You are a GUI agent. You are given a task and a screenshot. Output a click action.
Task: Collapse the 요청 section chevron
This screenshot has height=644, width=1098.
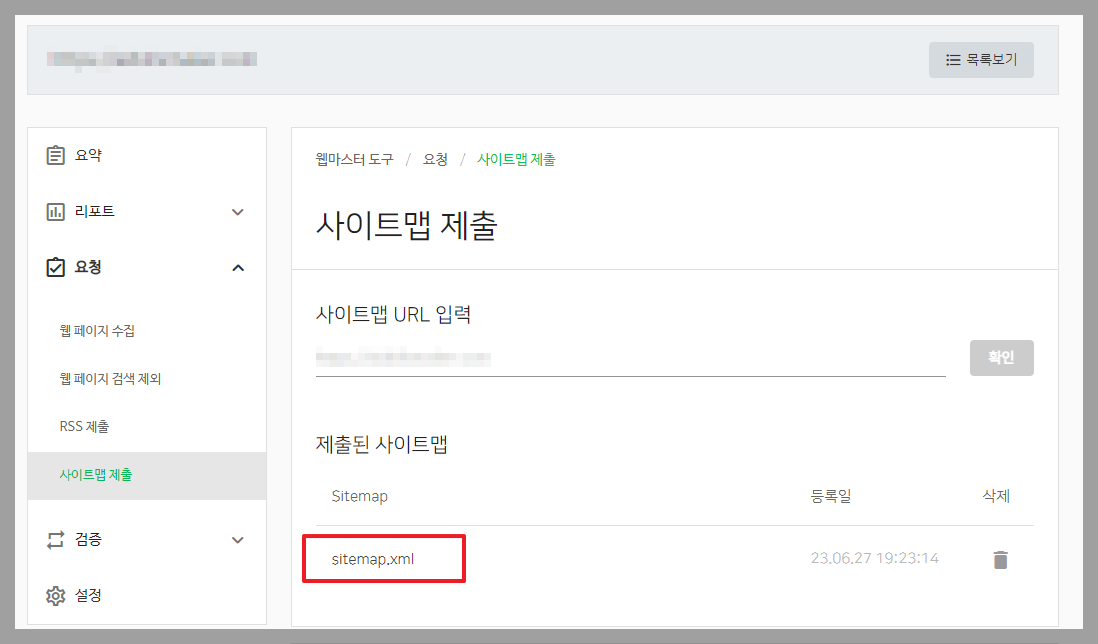pos(238,267)
